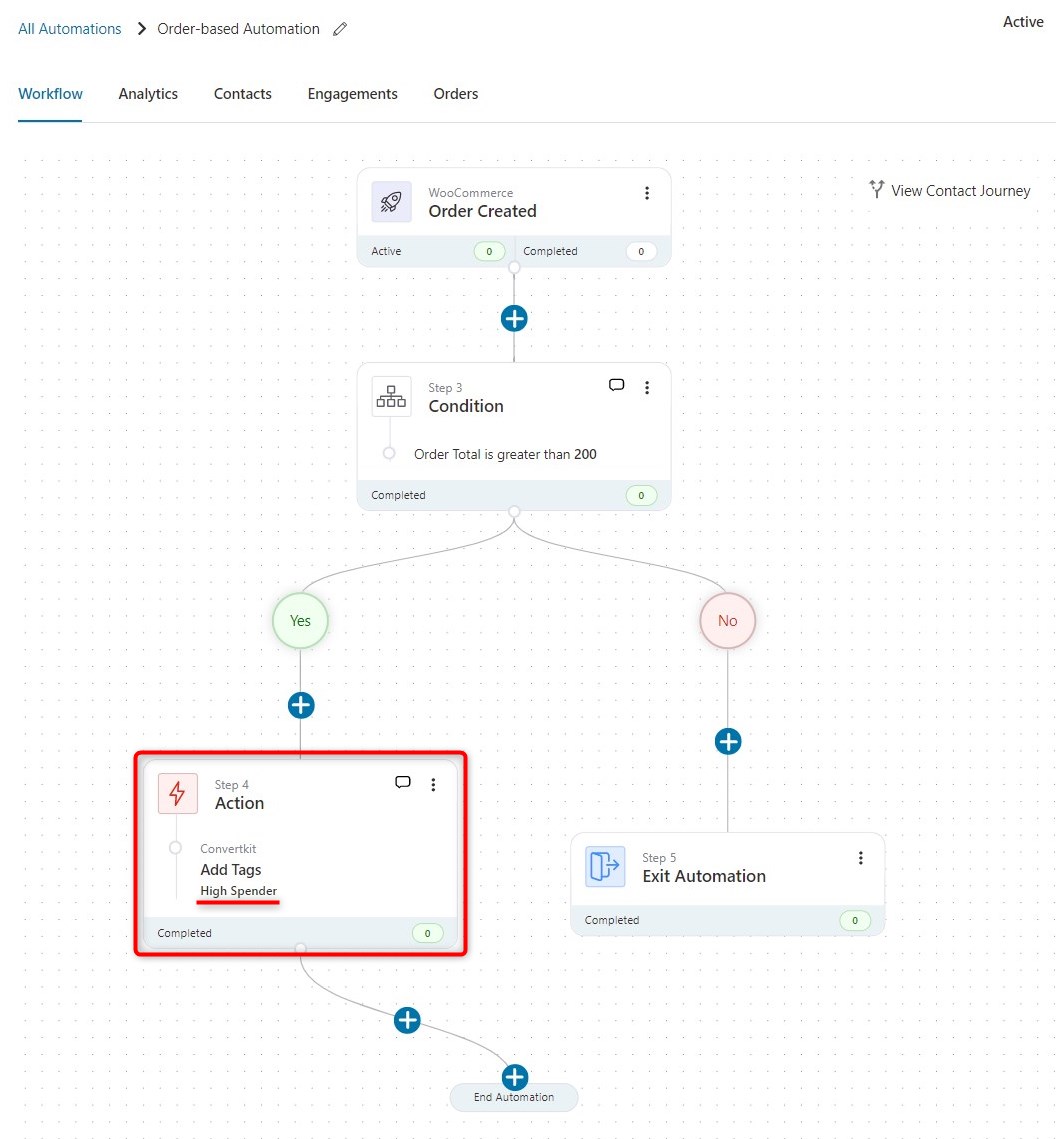Open the kebab menu on the Condition step
1056x1139 pixels.
(647, 387)
